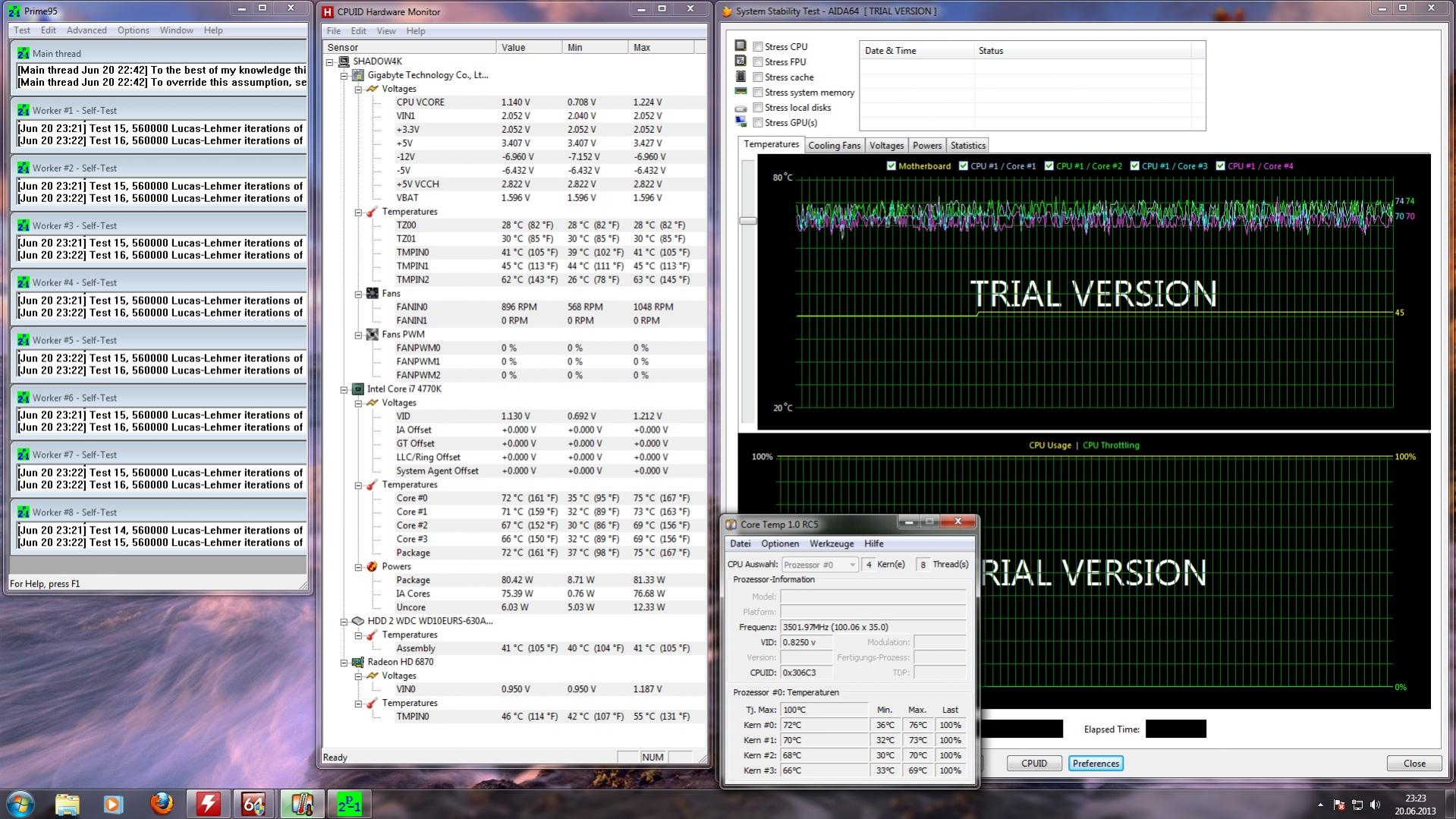Click the volume speaker tray icon
The image size is (1456, 819).
[x=1376, y=805]
